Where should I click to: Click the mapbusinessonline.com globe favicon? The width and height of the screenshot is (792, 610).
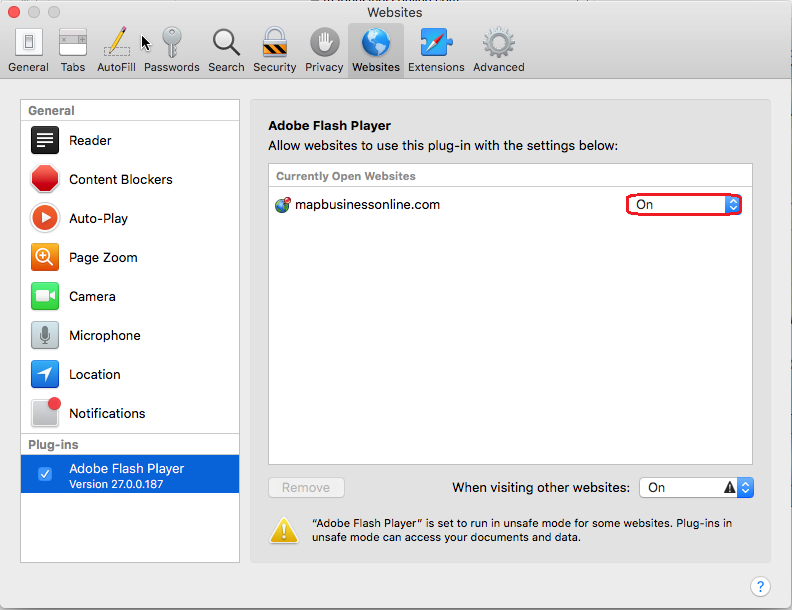pyautogui.click(x=283, y=205)
